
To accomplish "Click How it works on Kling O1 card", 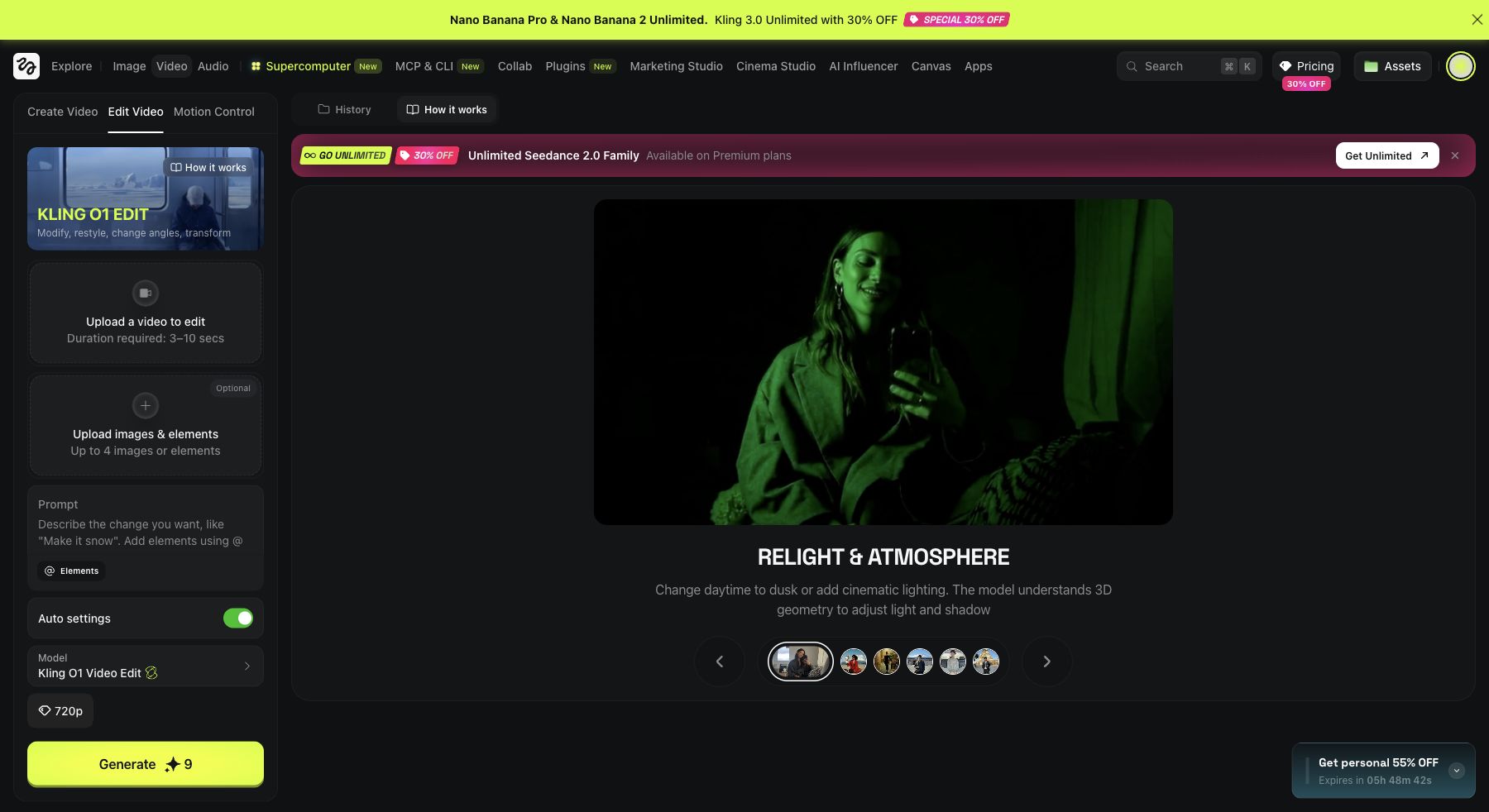I will pyautogui.click(x=208, y=167).
